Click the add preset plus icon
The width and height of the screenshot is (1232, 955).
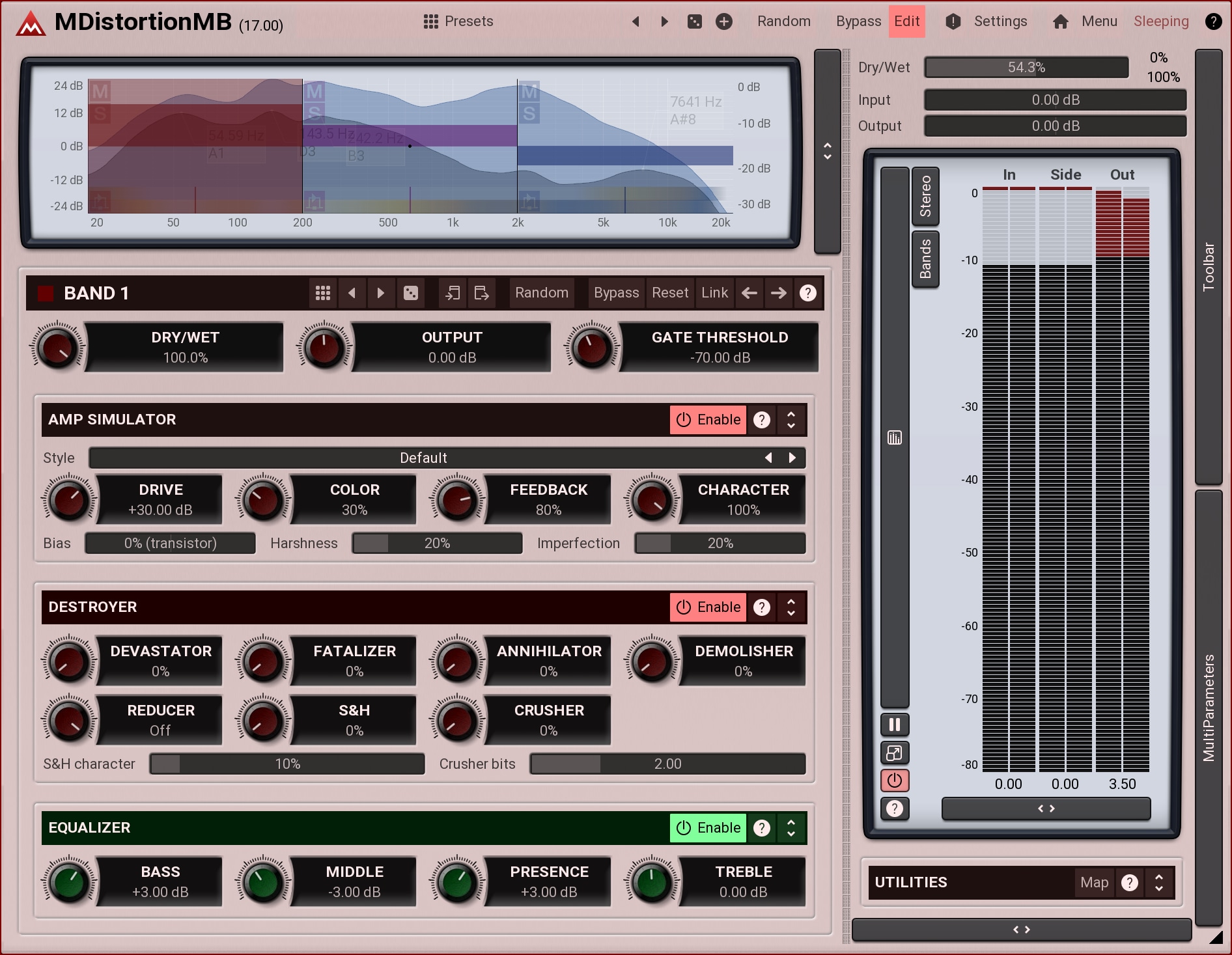pos(724,21)
